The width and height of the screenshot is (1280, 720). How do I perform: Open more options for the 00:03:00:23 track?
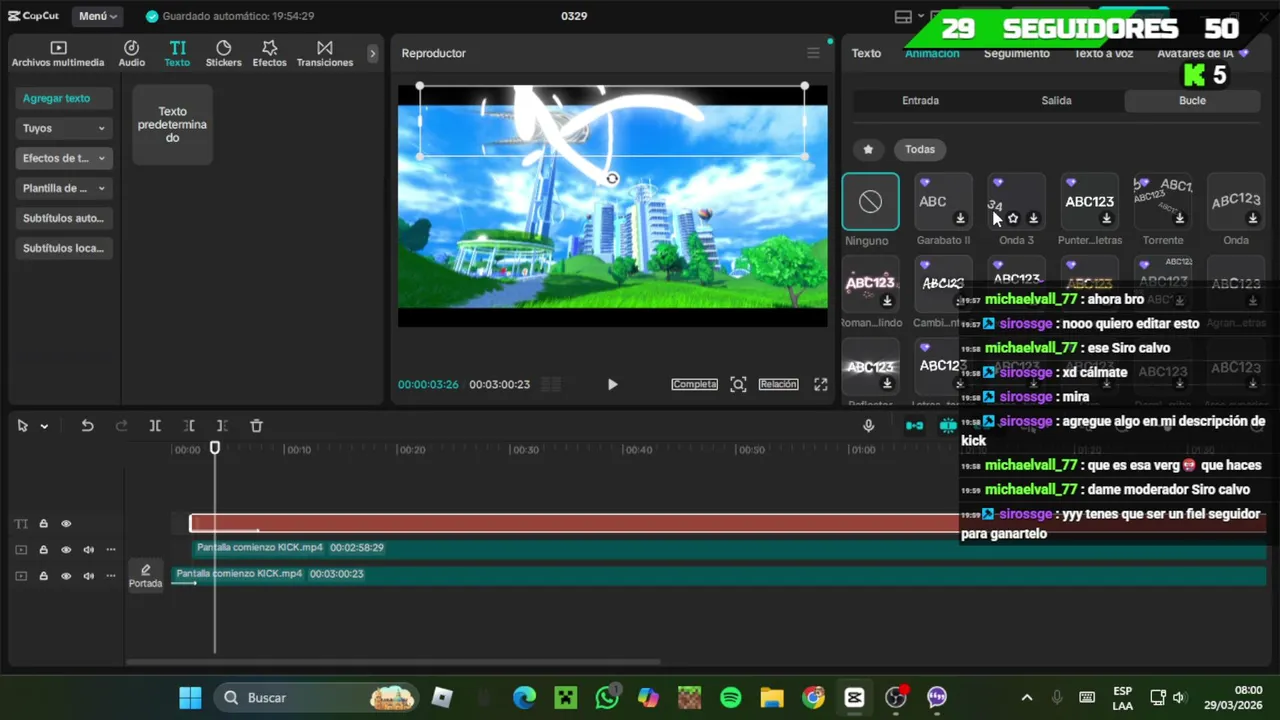click(111, 576)
